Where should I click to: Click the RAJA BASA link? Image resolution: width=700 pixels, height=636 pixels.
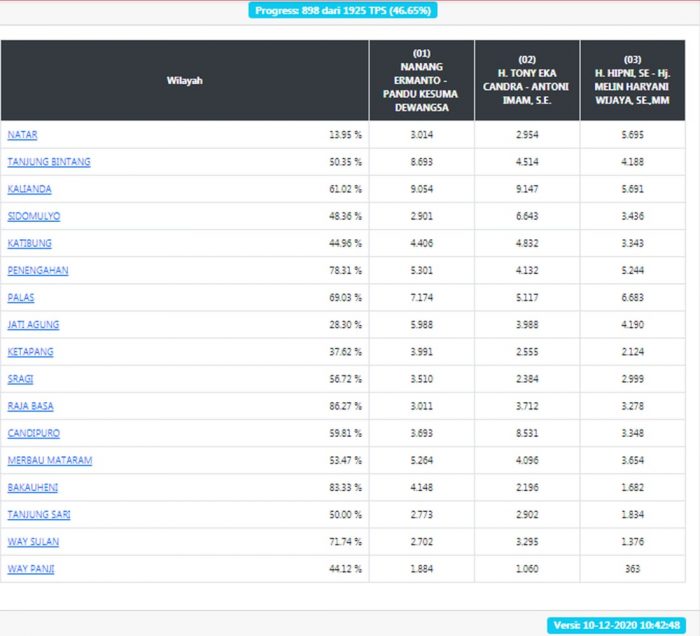pyautogui.click(x=30, y=406)
